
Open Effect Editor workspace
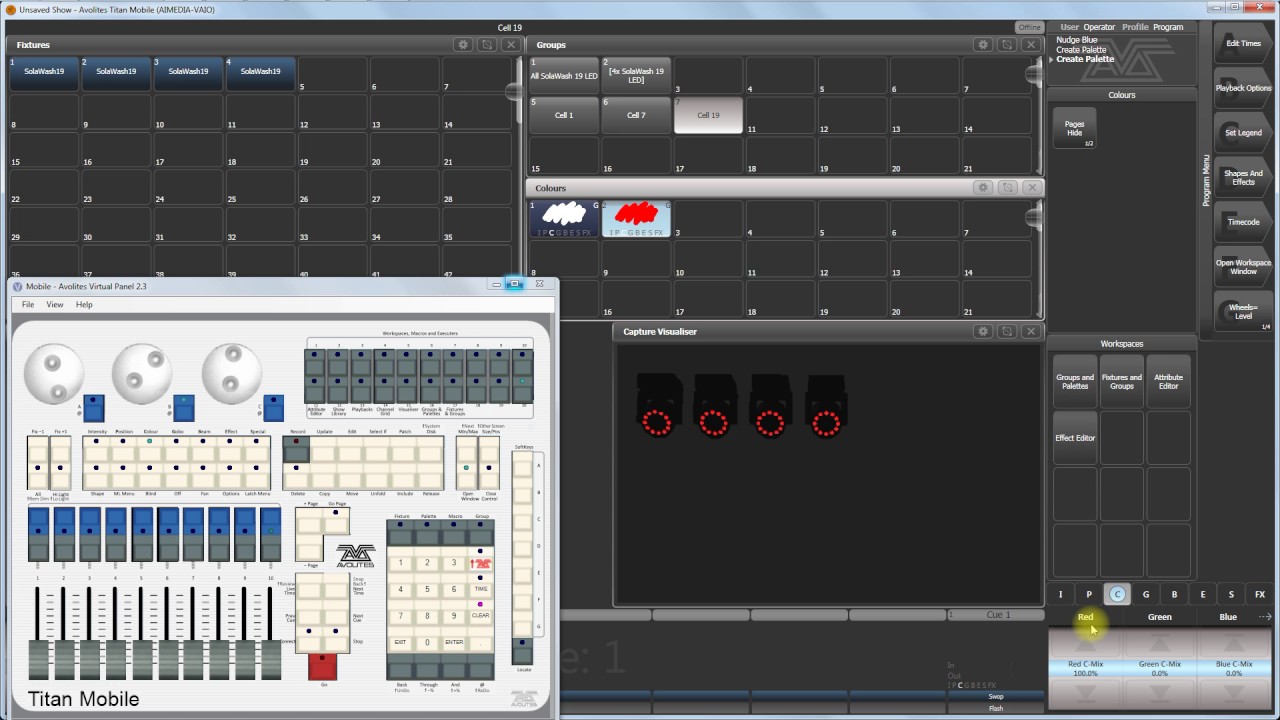pyautogui.click(x=1075, y=438)
